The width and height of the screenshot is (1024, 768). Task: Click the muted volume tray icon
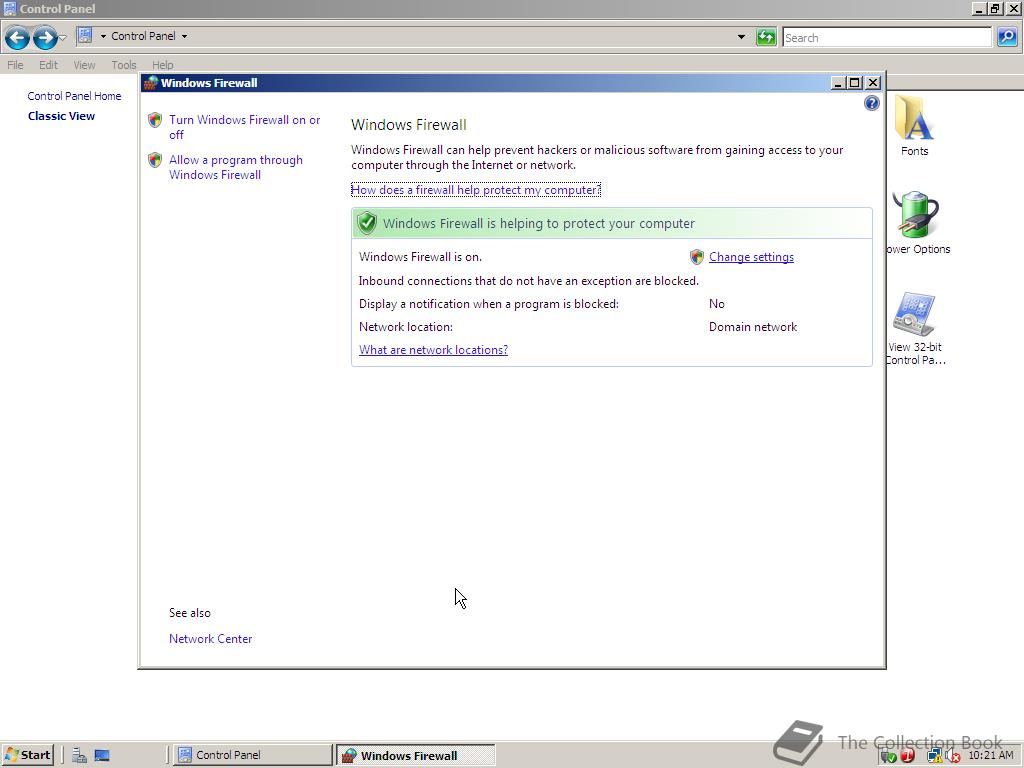tap(953, 756)
